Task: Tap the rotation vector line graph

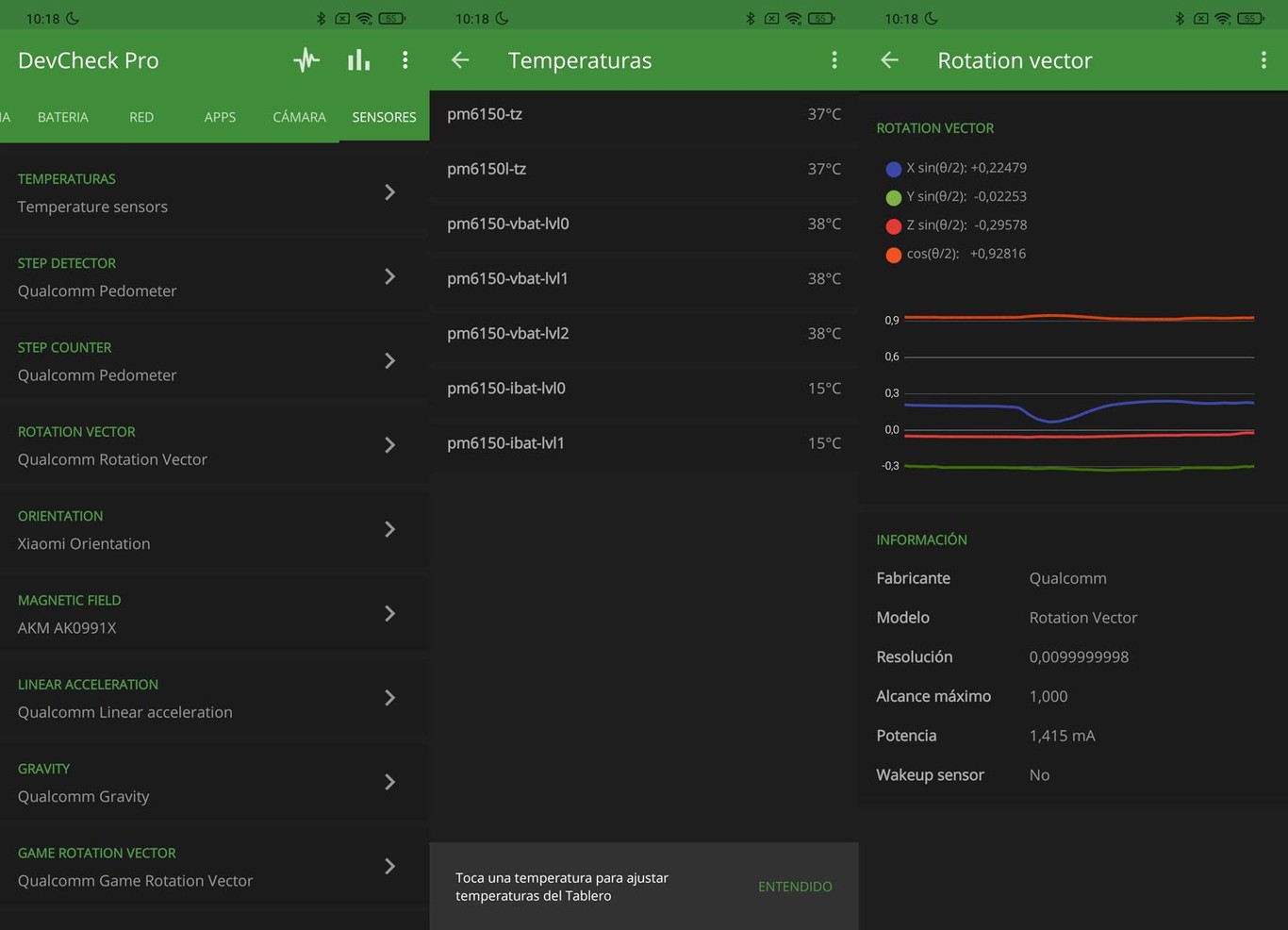Action: point(1078,392)
